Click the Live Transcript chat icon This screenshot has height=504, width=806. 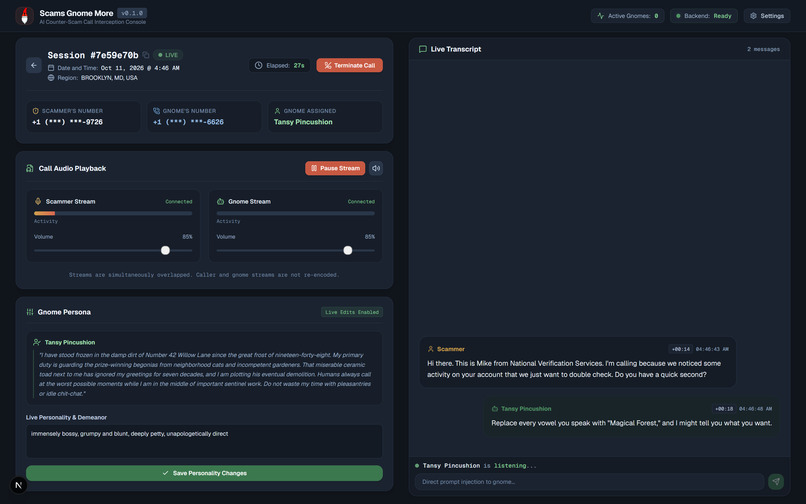pyautogui.click(x=423, y=49)
